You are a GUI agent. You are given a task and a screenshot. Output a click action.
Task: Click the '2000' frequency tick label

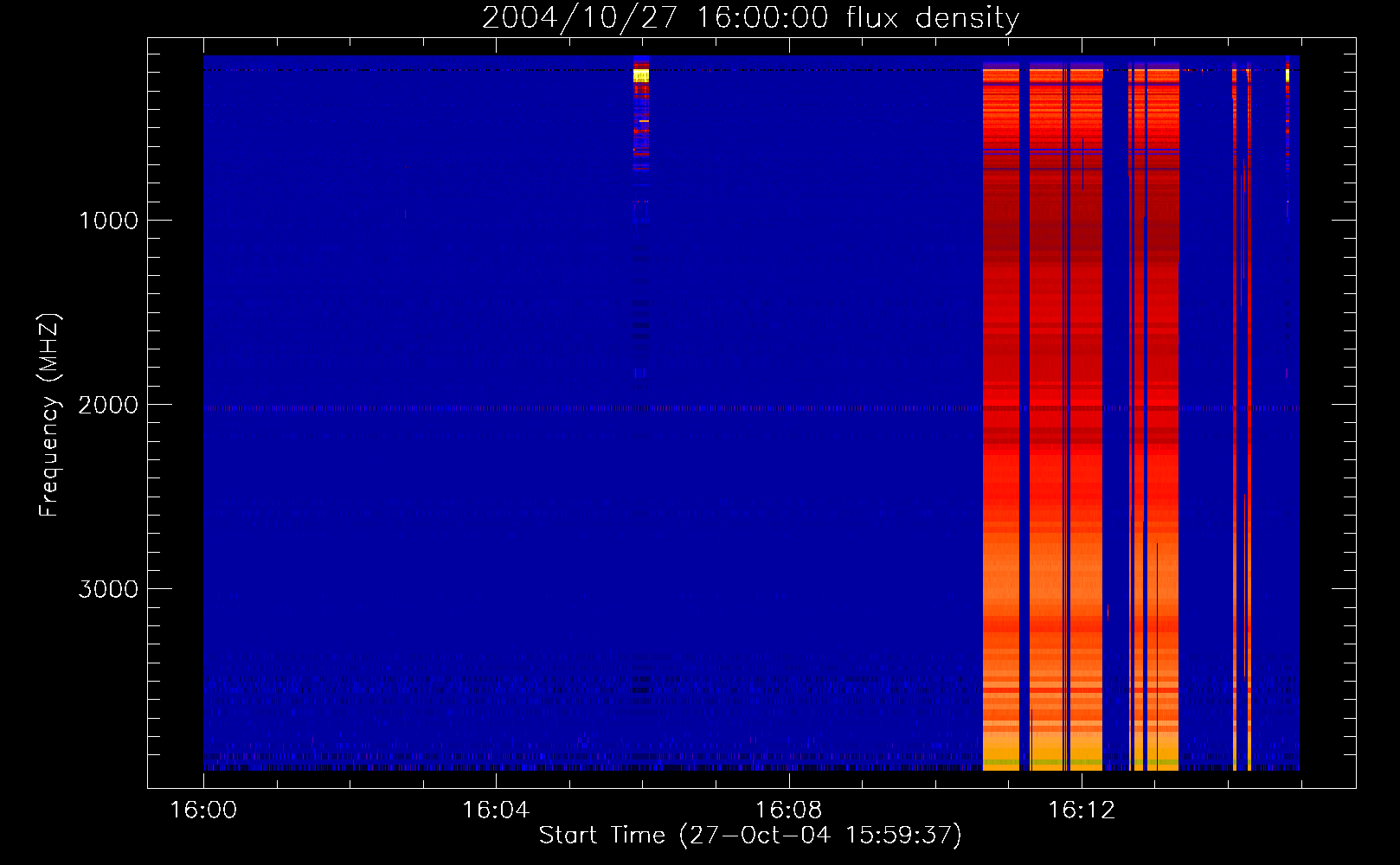tap(108, 405)
